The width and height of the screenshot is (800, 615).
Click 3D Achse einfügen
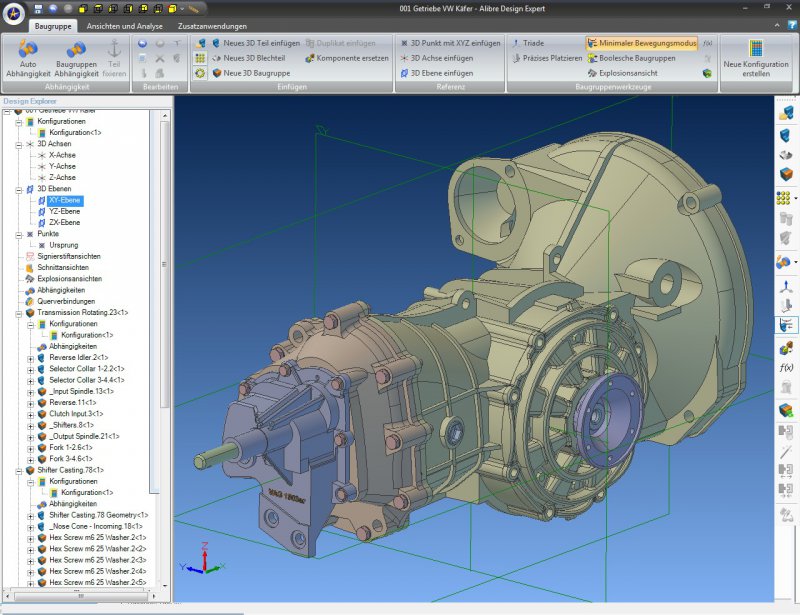[436, 58]
